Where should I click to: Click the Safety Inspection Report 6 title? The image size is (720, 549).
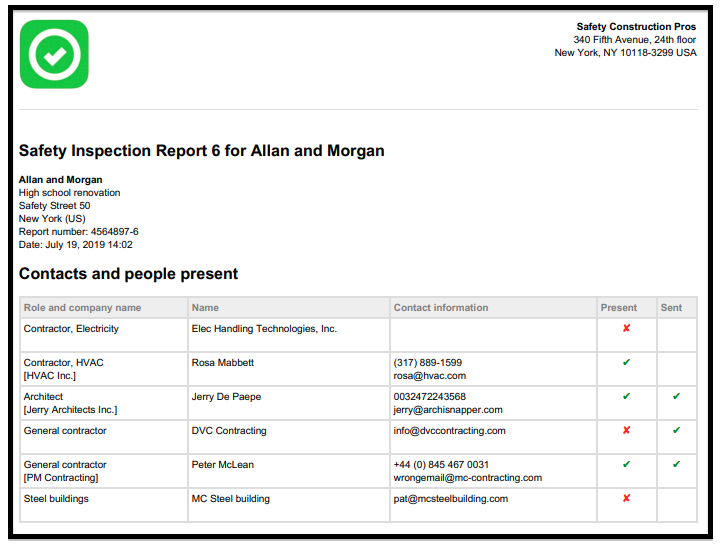tap(201, 151)
